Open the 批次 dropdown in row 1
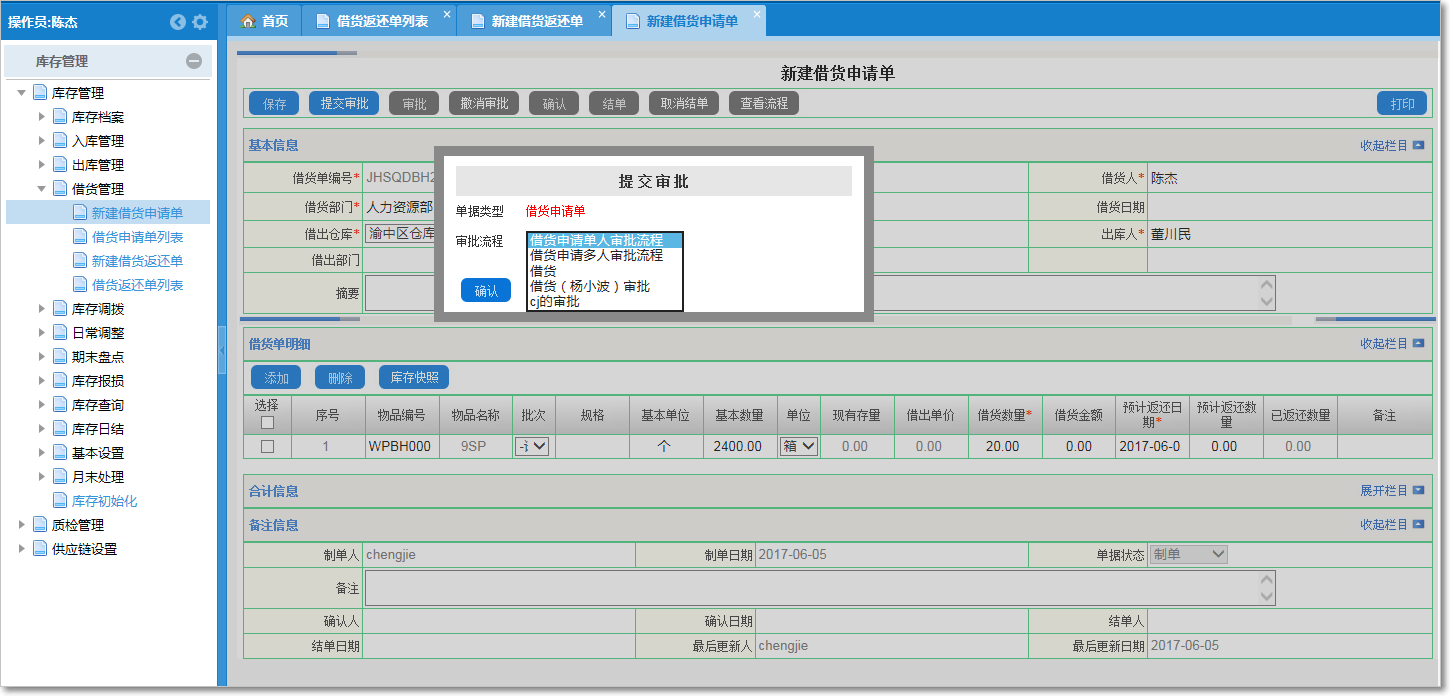The image size is (1450, 696). click(532, 447)
